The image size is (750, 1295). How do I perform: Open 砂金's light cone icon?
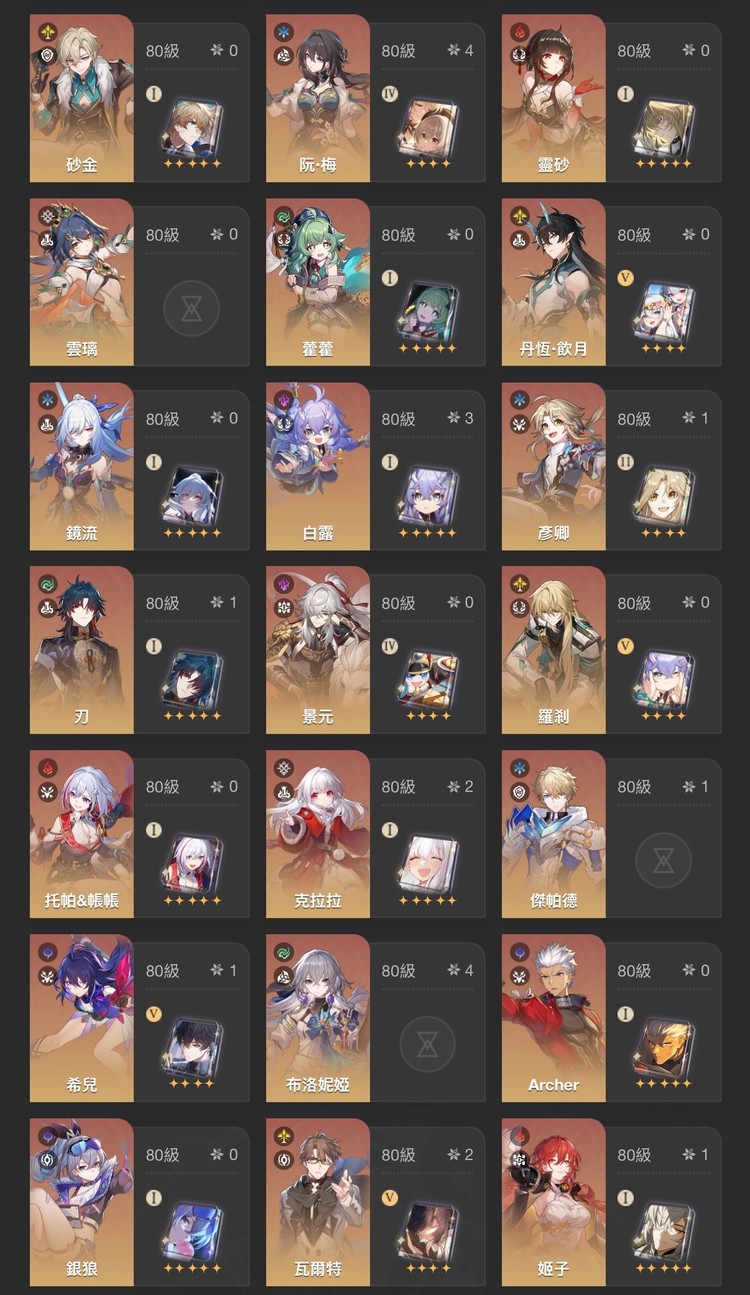coord(191,127)
